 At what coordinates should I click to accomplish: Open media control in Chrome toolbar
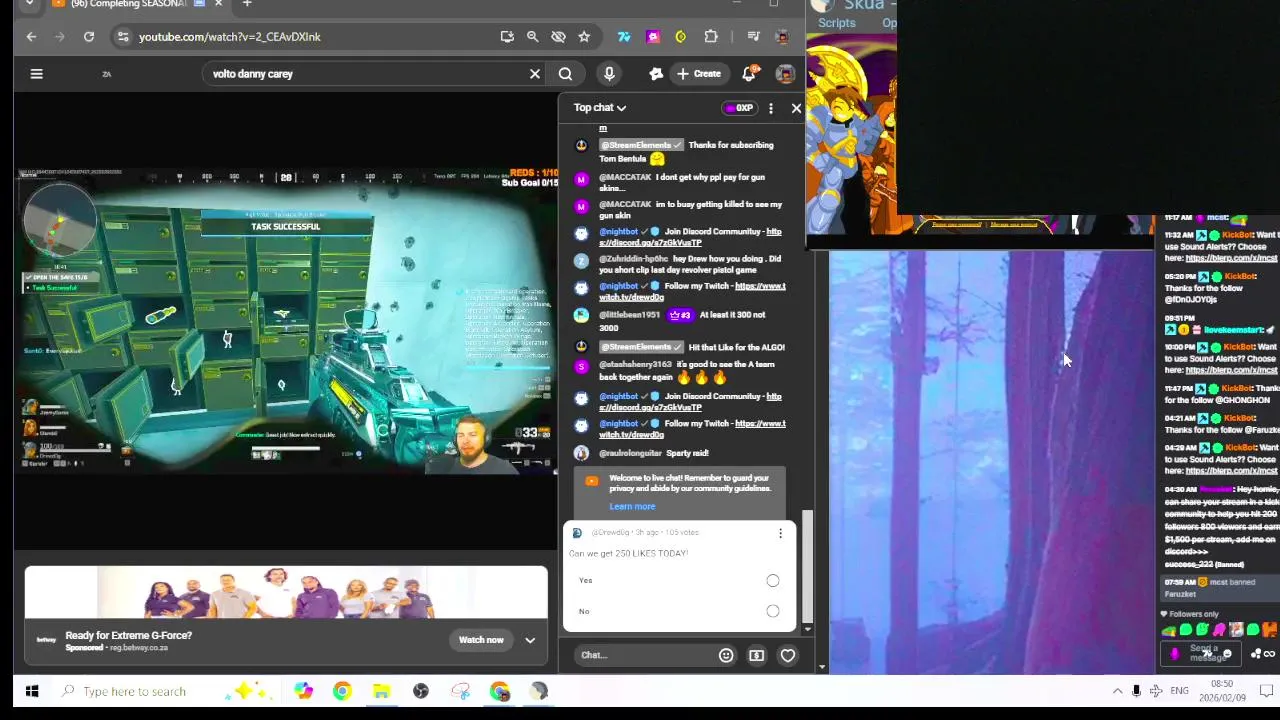pos(754,37)
